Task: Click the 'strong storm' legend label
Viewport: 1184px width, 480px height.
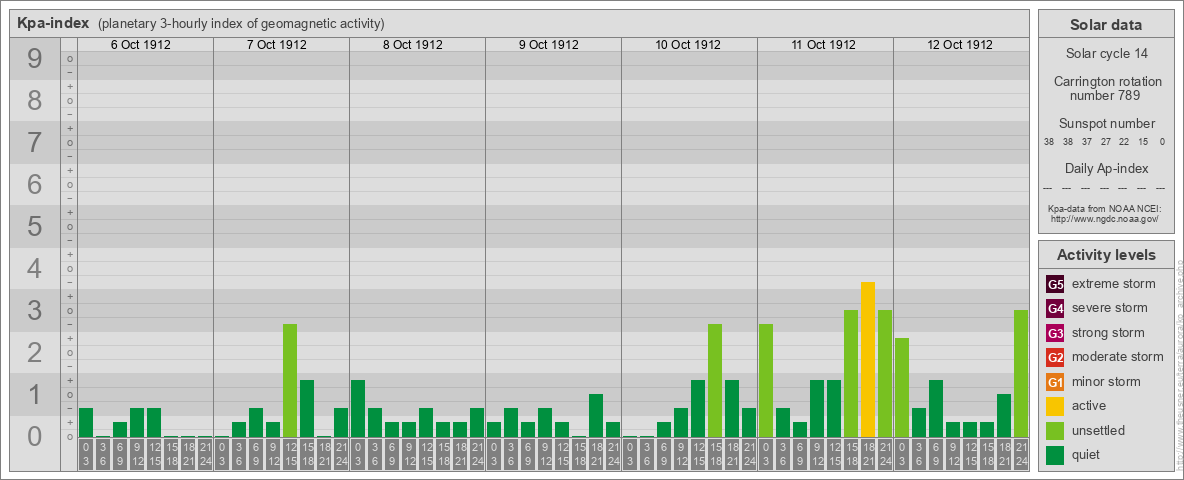Action: (1108, 333)
